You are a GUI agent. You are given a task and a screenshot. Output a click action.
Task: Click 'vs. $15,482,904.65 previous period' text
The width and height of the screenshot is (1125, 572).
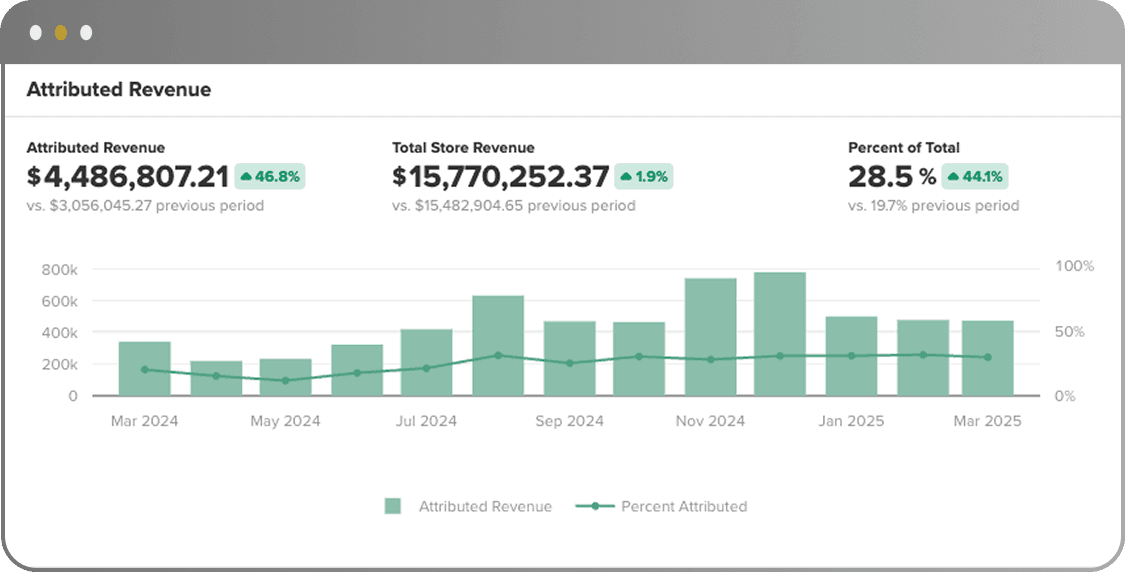(x=514, y=206)
